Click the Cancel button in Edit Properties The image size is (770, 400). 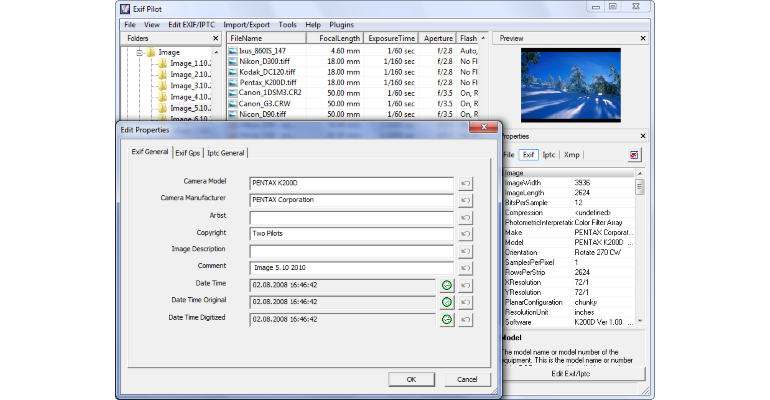(467, 379)
